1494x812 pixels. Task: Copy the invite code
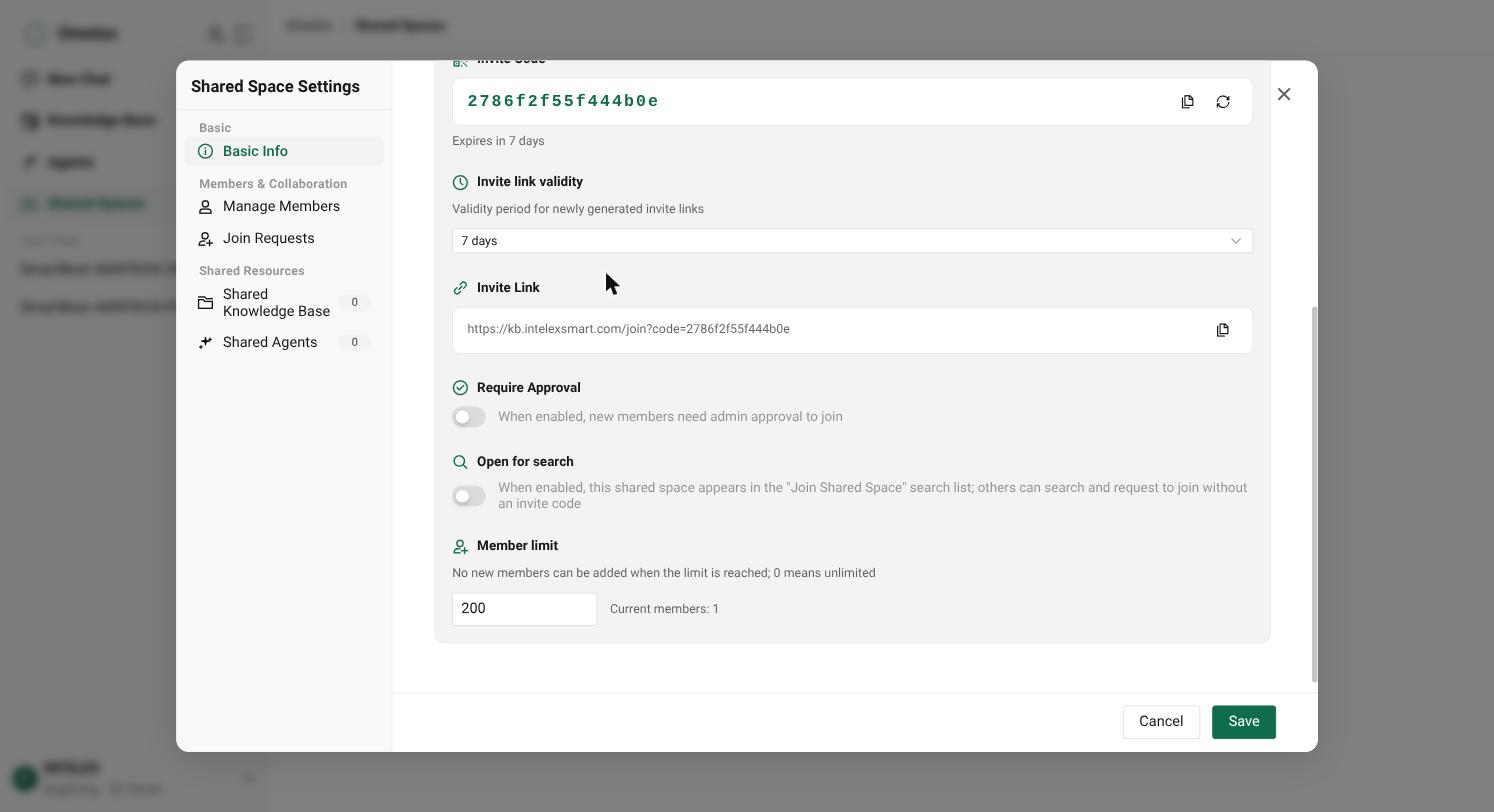pyautogui.click(x=1187, y=102)
